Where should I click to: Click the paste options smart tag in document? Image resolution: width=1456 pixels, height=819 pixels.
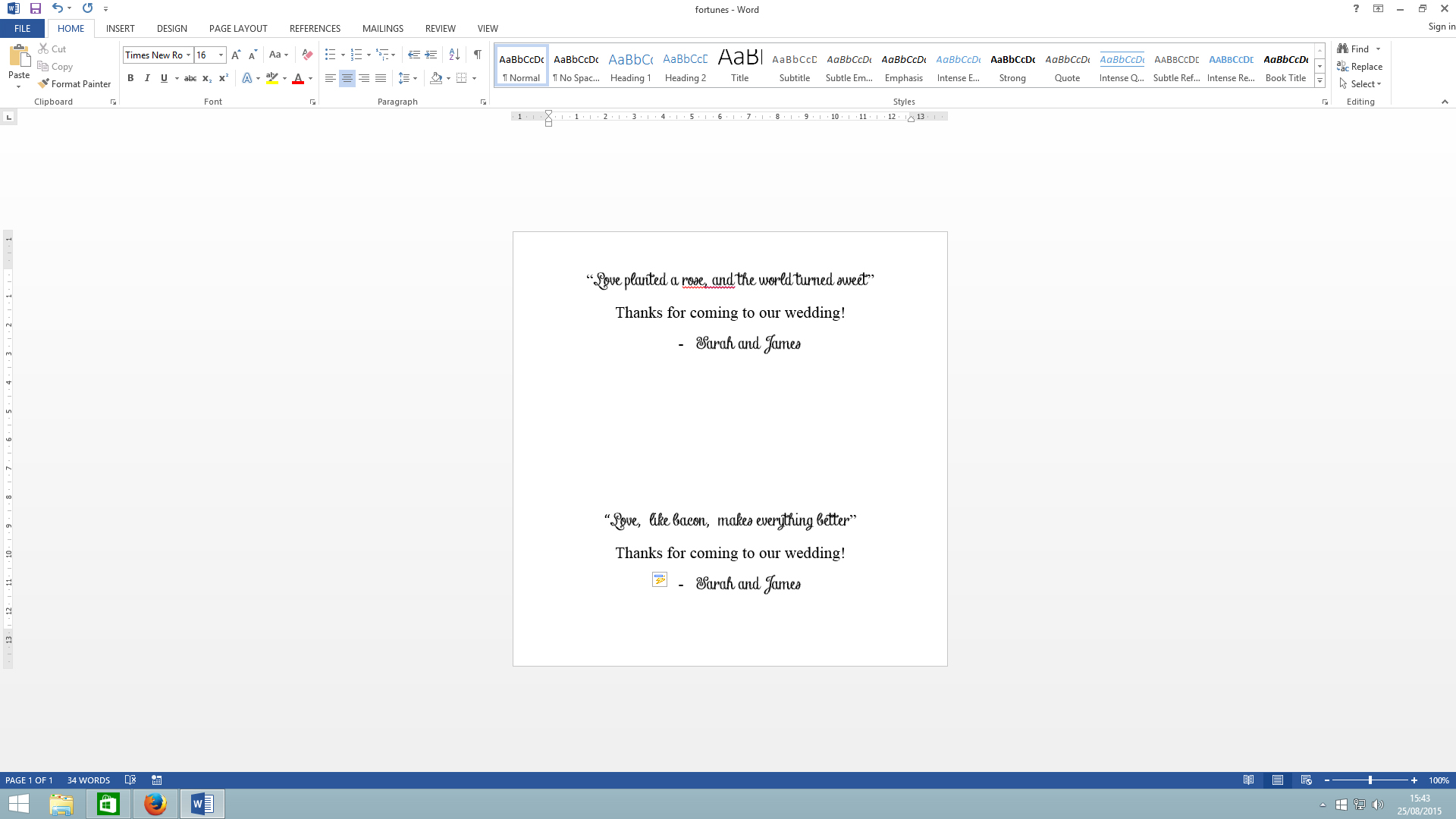[x=660, y=579]
